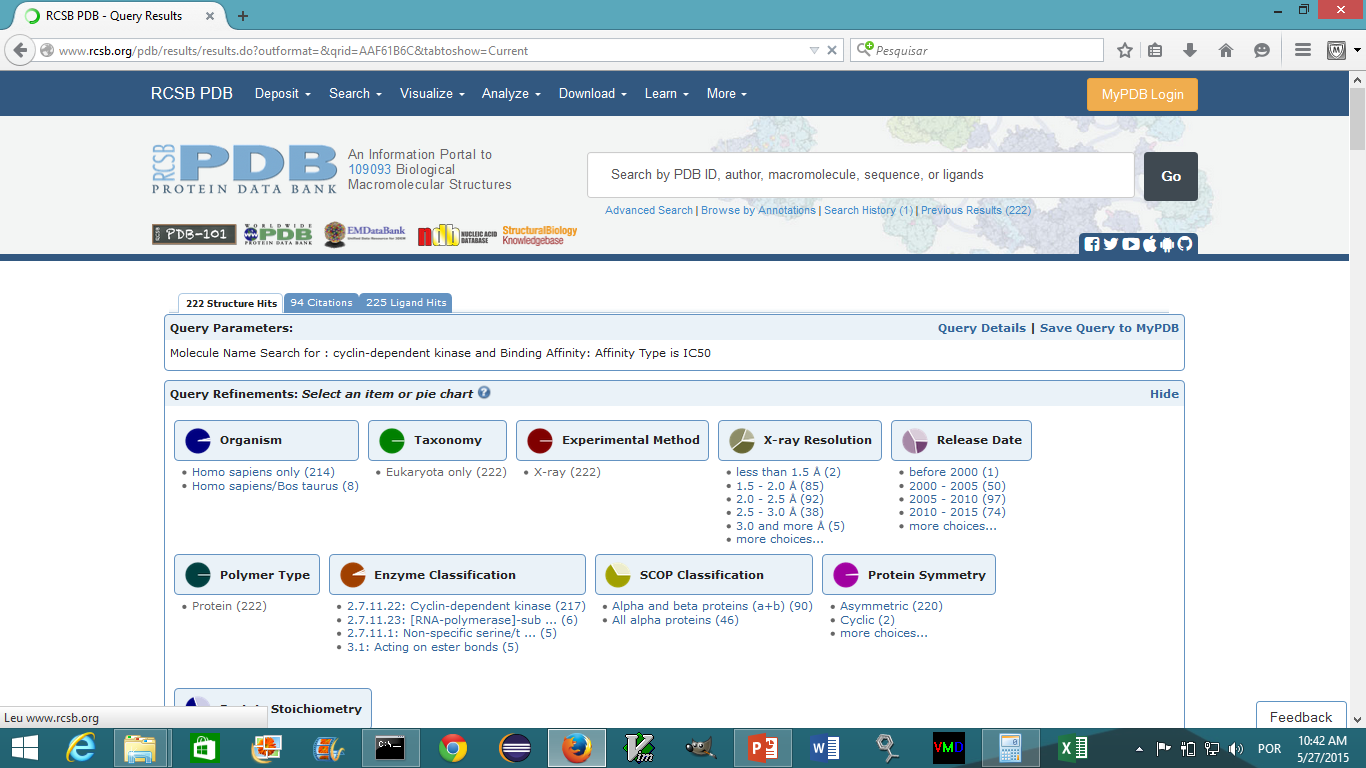This screenshot has width=1366, height=768.
Task: Open the Firefox chat smiley icon
Action: (x=1262, y=50)
